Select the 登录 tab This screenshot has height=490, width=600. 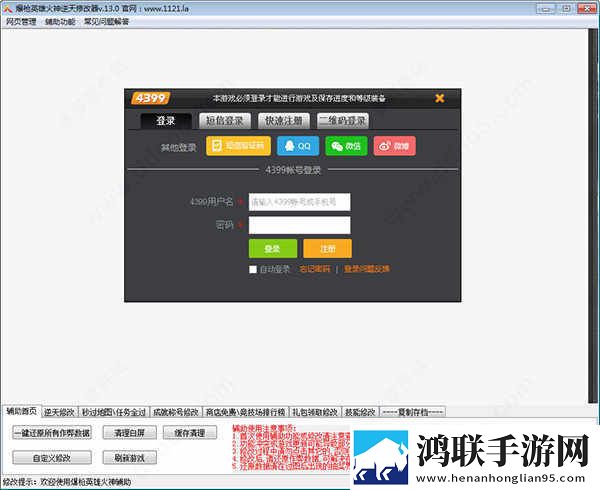(166, 121)
